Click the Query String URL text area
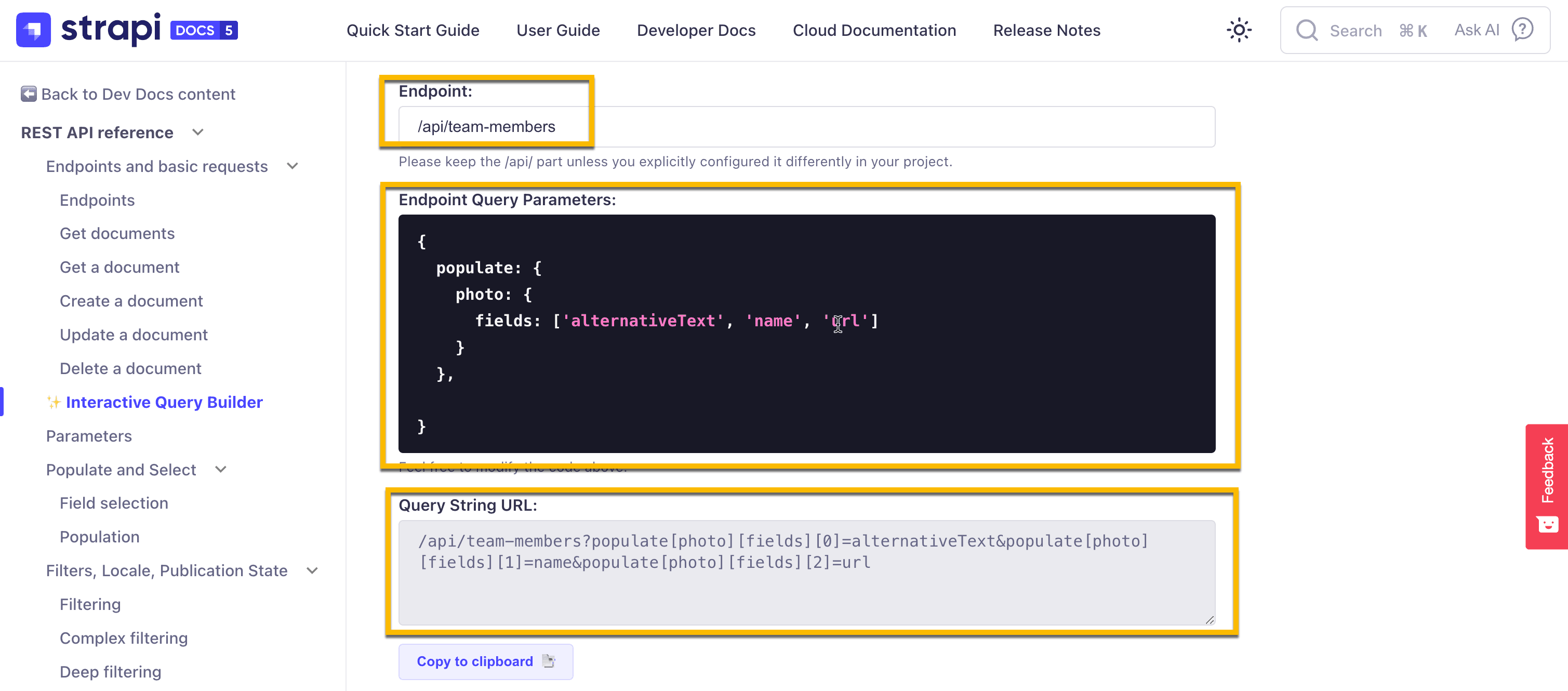 (x=806, y=572)
